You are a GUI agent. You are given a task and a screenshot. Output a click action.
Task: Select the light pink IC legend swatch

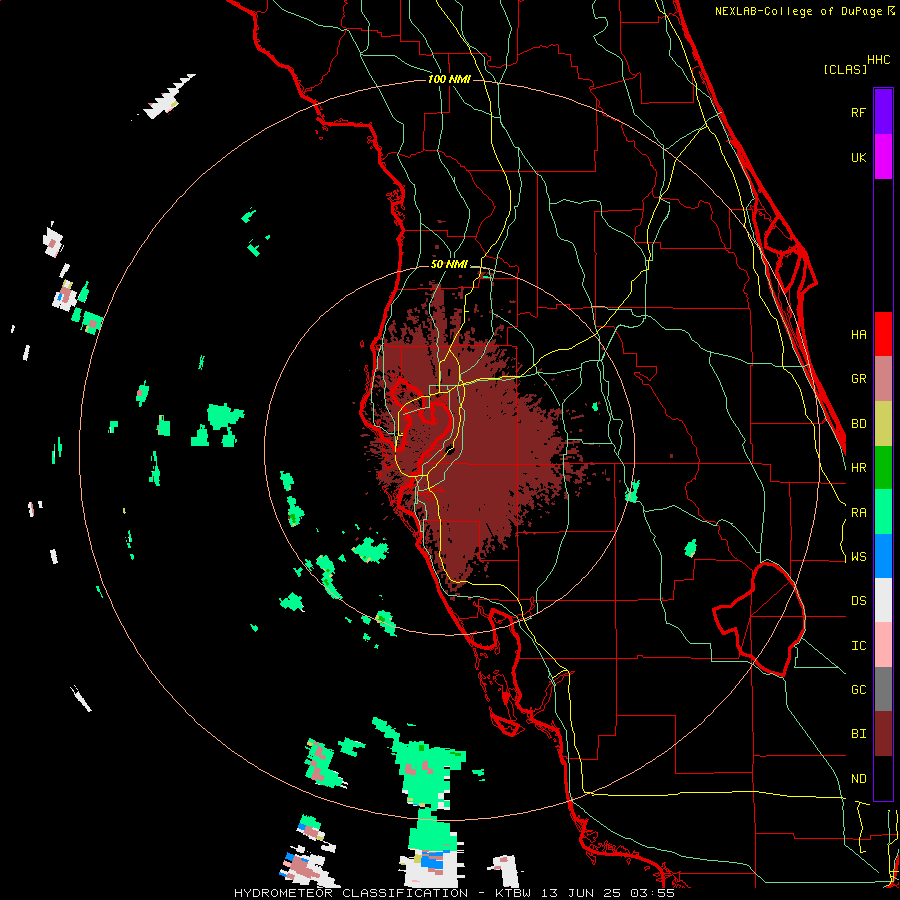883,645
